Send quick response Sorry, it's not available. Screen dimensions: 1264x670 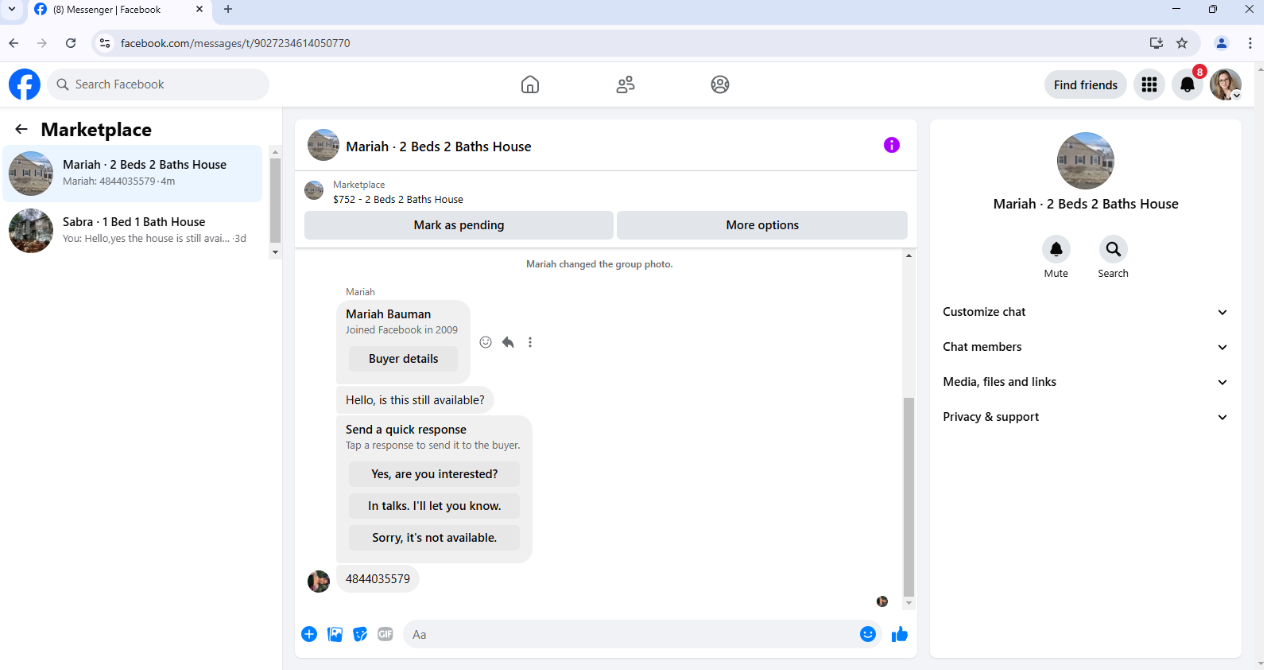pyautogui.click(x=434, y=538)
